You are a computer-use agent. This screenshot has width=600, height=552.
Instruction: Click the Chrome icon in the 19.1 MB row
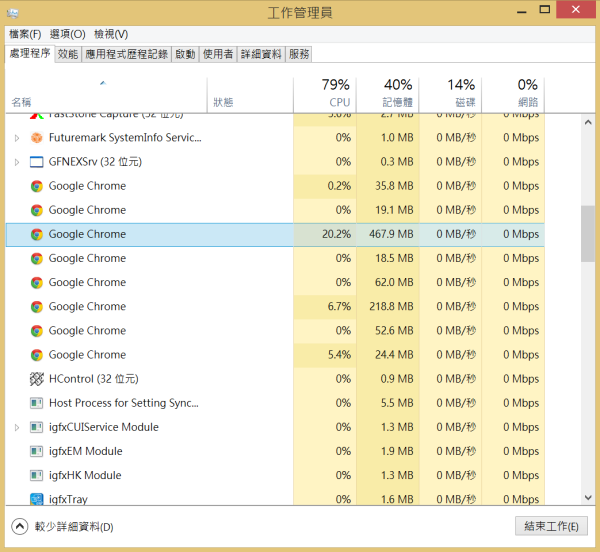(x=36, y=210)
